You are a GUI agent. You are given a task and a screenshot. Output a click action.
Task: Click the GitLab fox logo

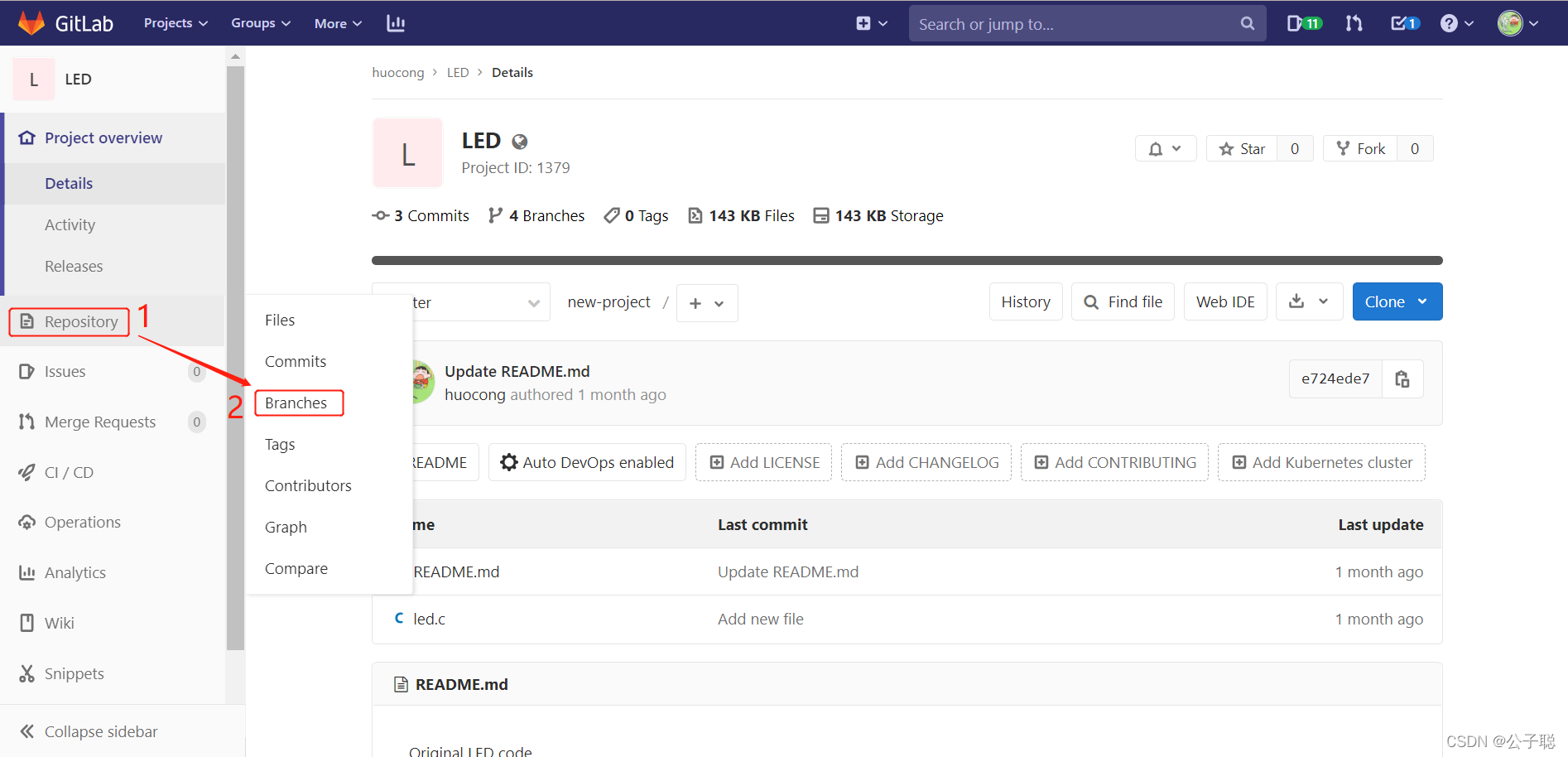pos(31,23)
